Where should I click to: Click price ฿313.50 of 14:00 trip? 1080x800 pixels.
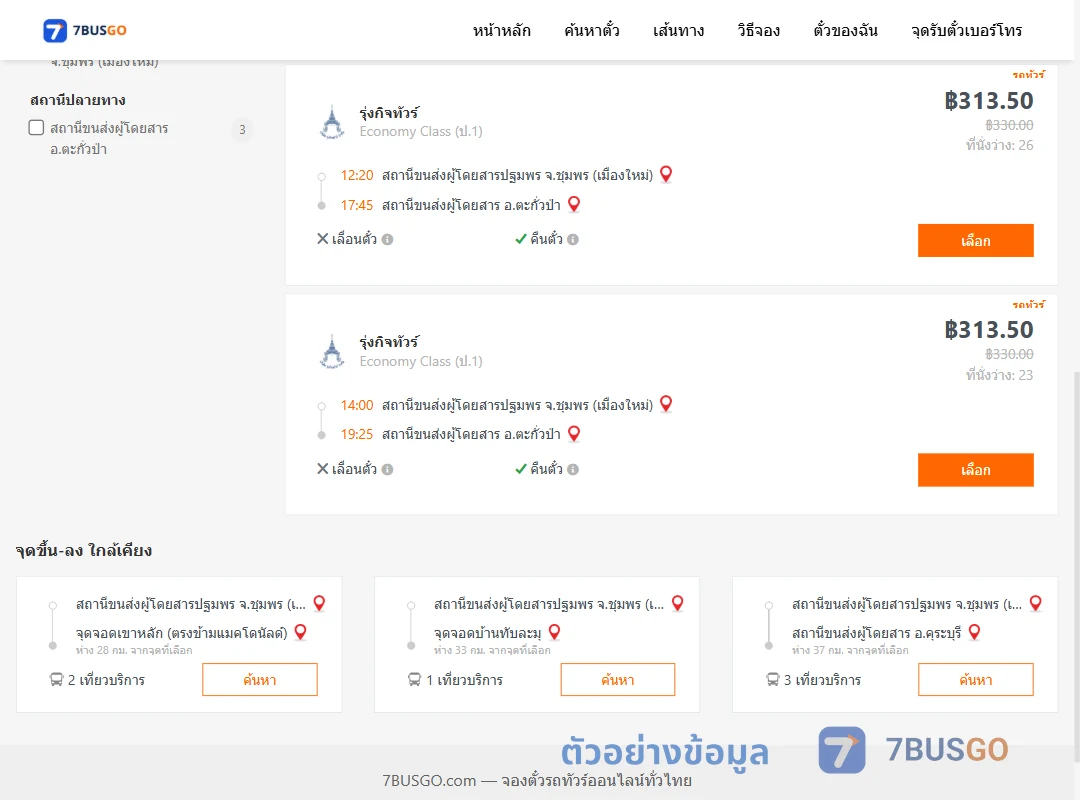[988, 330]
